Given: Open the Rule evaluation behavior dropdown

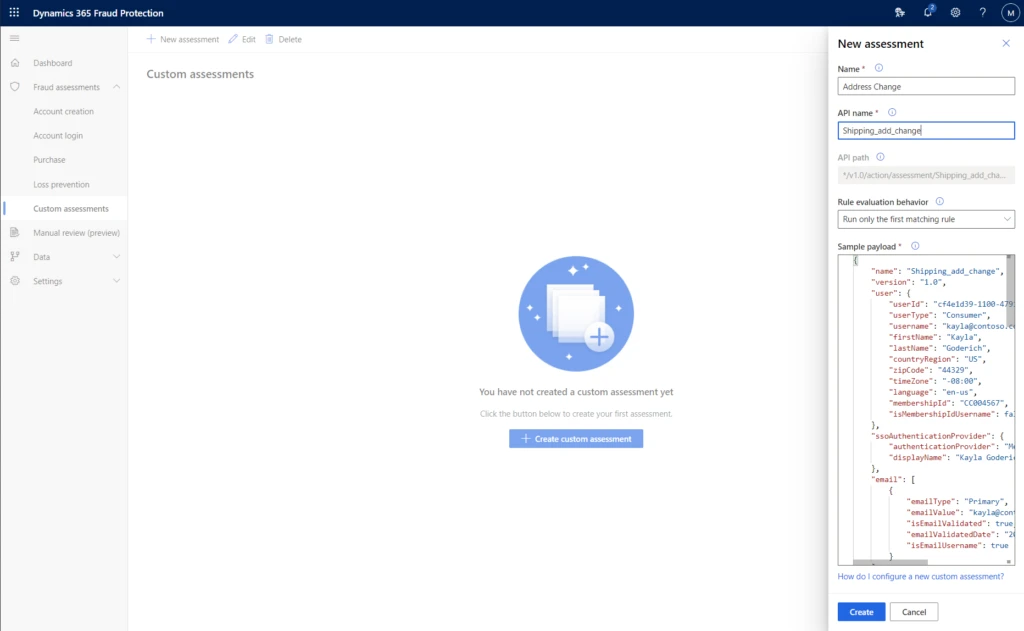Looking at the screenshot, I should tap(925, 219).
